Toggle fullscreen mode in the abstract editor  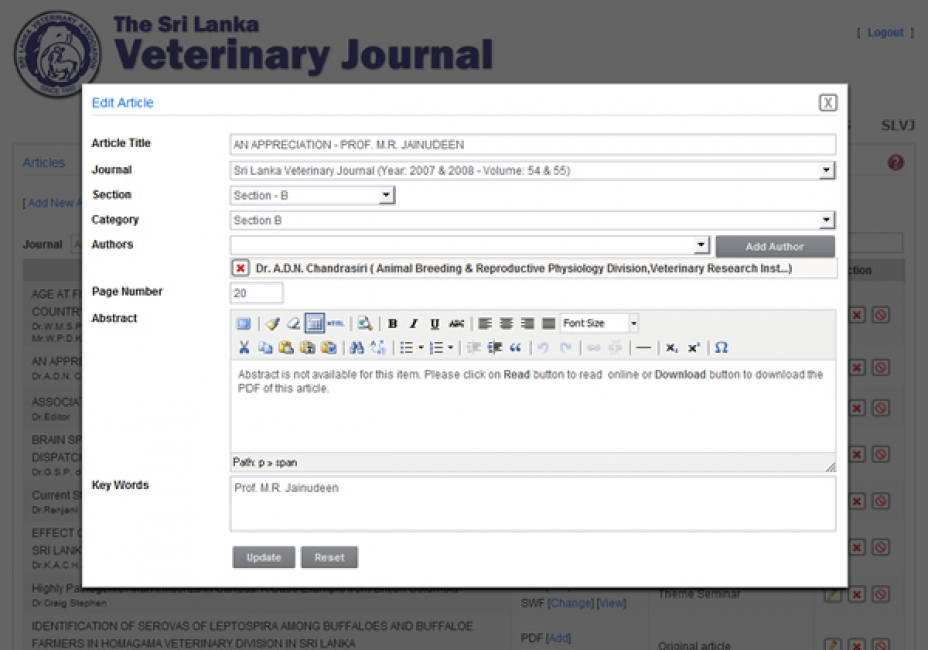point(243,323)
